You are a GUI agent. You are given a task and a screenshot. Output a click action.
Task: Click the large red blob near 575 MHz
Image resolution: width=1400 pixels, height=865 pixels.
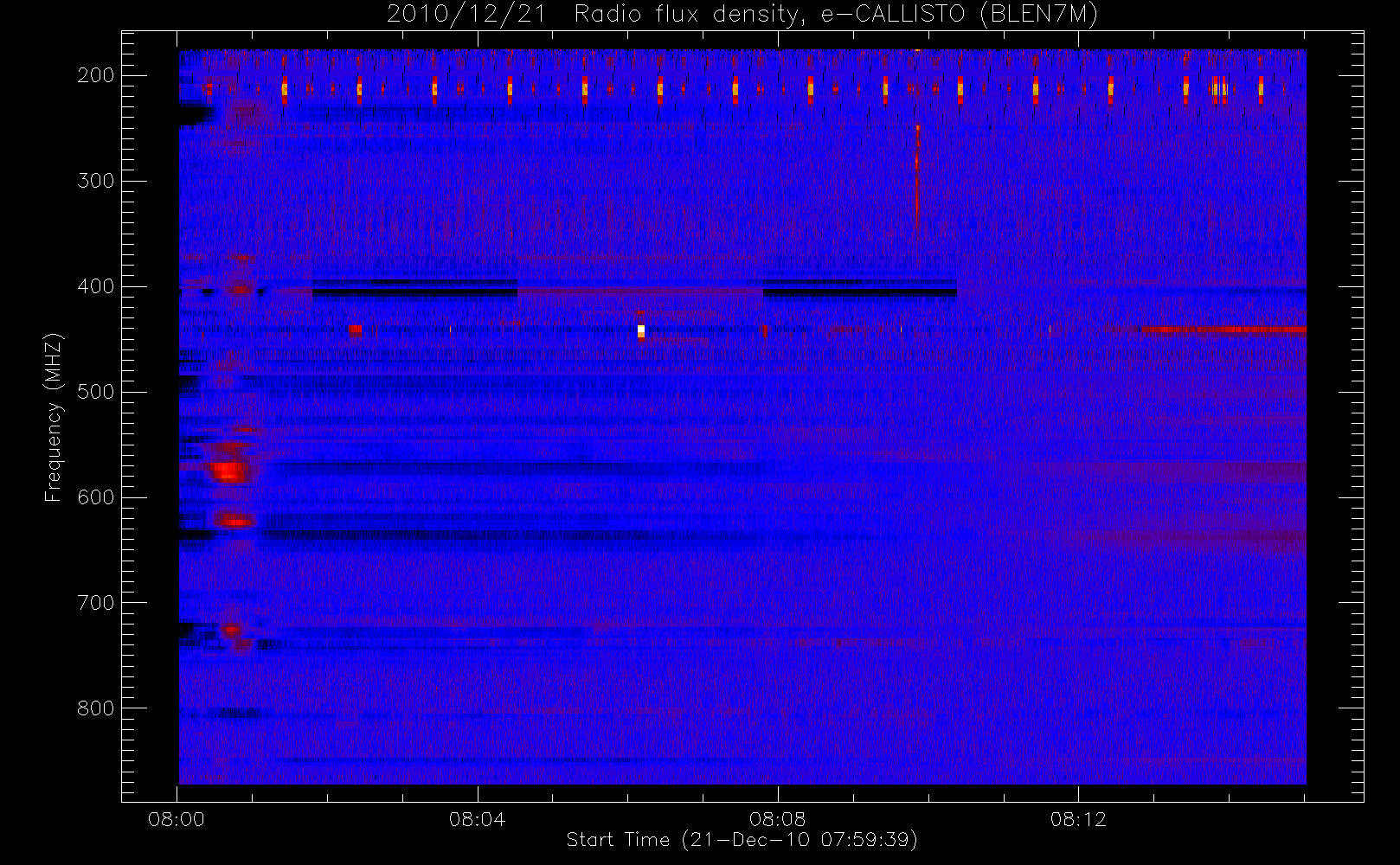pyautogui.click(x=228, y=471)
